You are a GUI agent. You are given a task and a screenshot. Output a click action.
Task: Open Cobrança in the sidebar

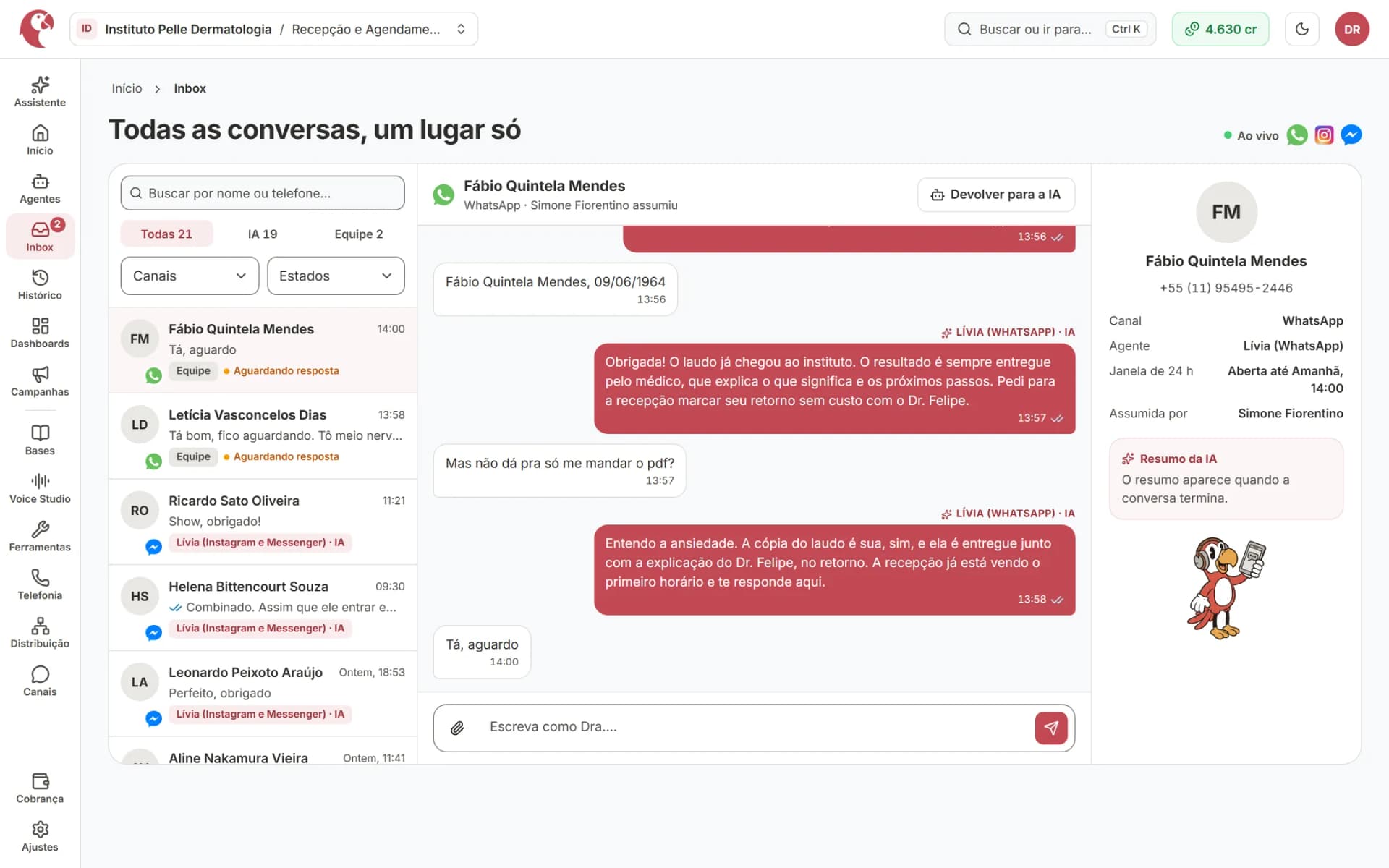click(x=40, y=789)
